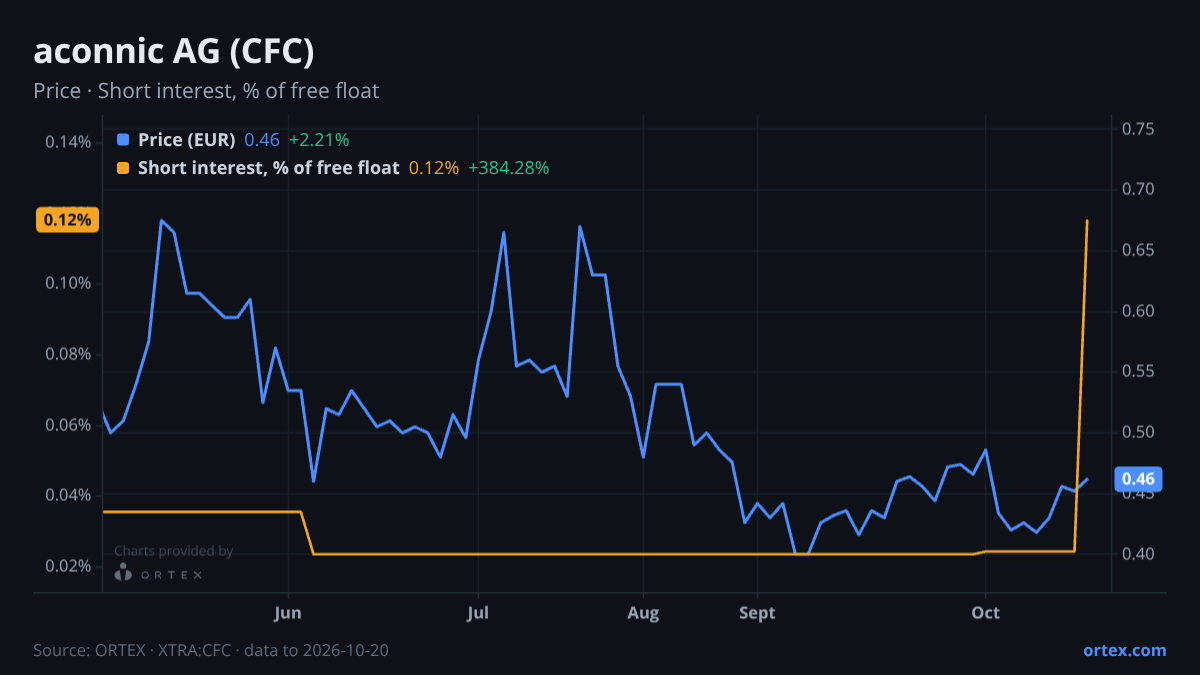1200x675 pixels.
Task: Click the 0.40 right axis label
Action: pos(1138,554)
